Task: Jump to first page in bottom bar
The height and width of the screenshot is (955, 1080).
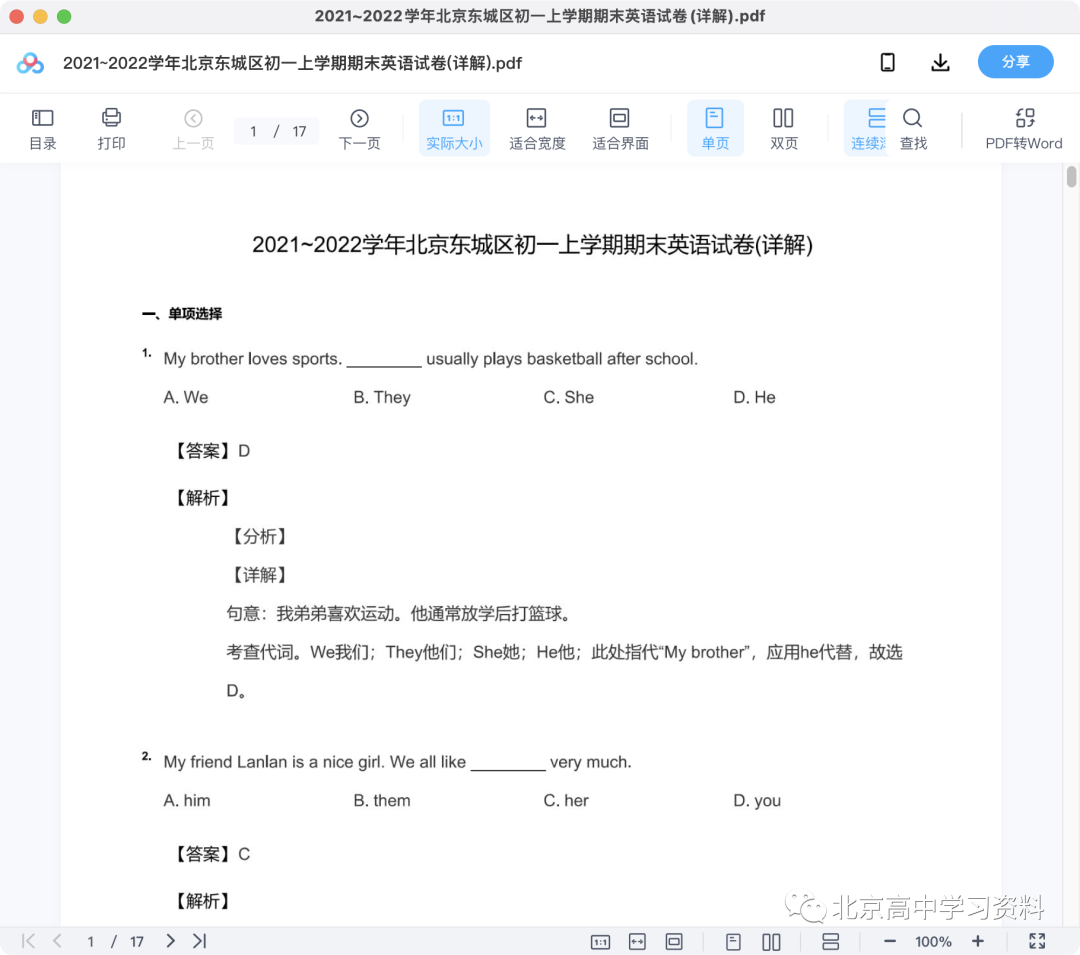Action: (28, 941)
